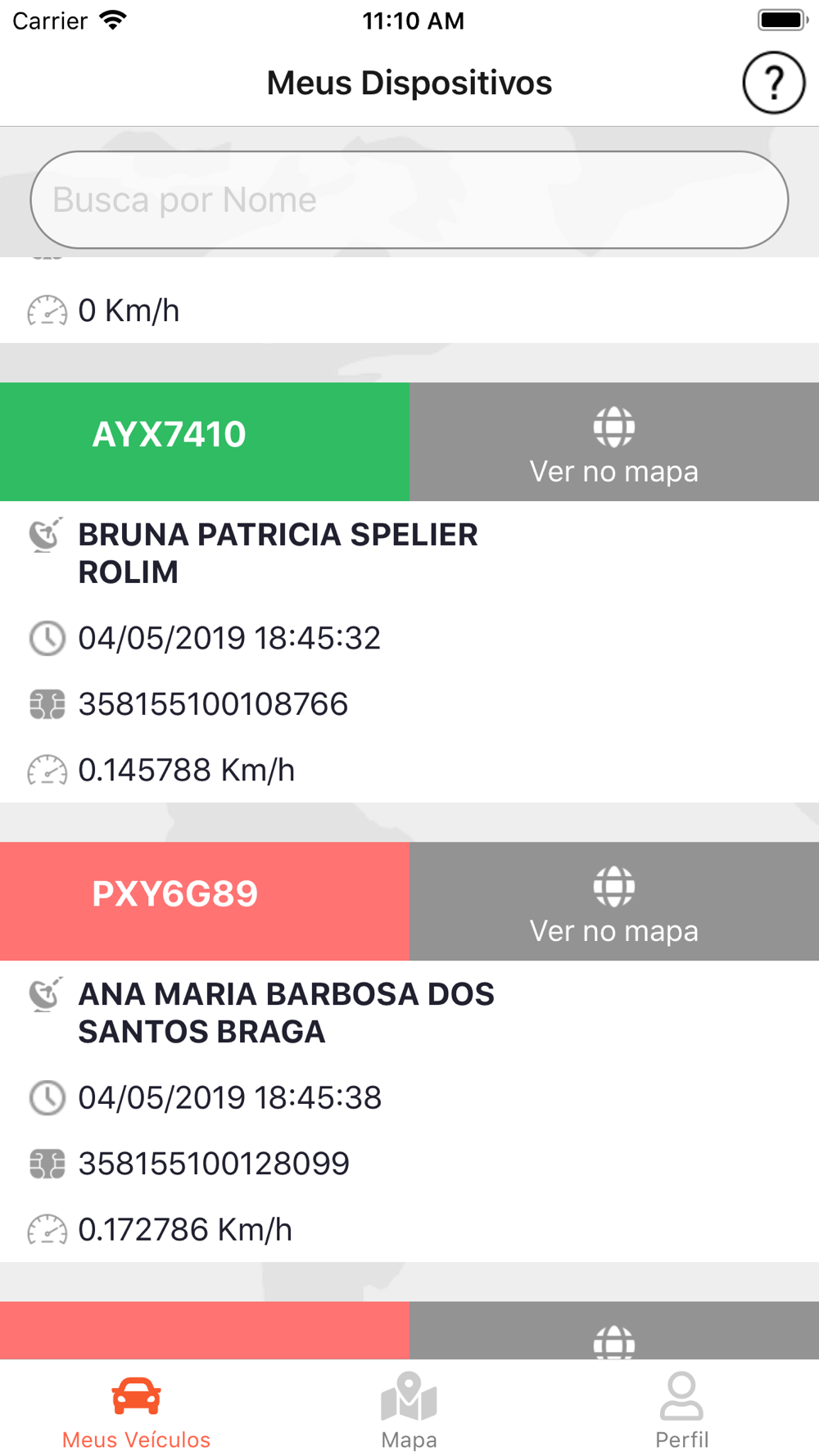Screen dimensions: 819x1456
Task: Click the clock icon next to 18:45:32
Action: [x=47, y=638]
